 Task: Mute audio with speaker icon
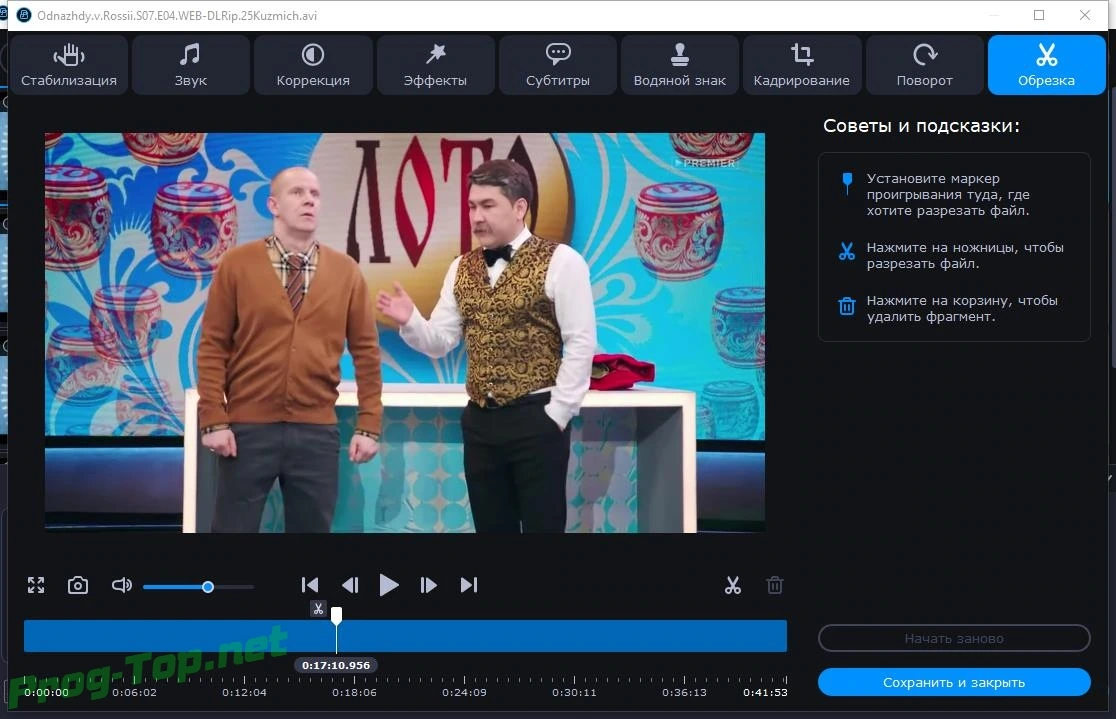(122, 585)
